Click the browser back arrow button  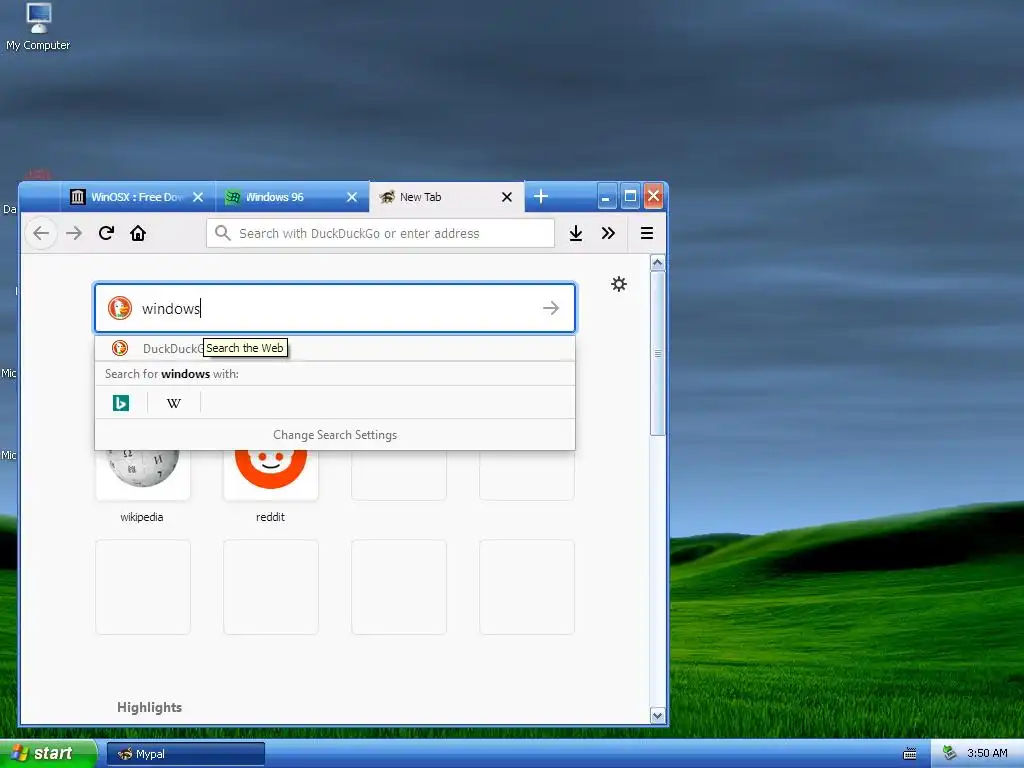point(41,233)
